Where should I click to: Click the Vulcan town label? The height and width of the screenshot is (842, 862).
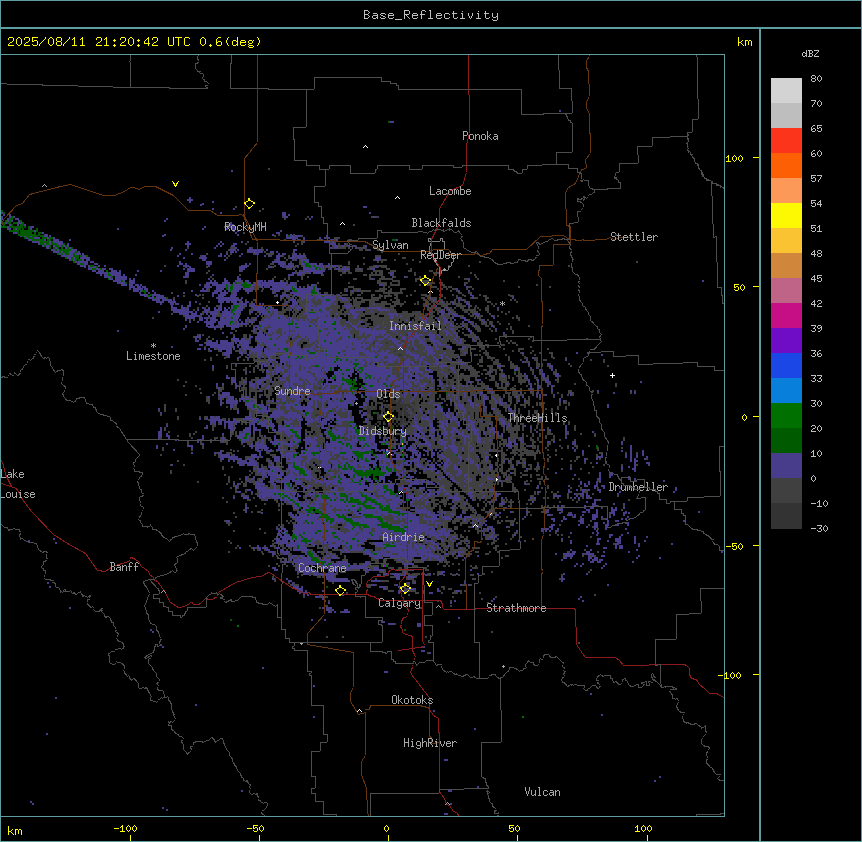(x=543, y=792)
